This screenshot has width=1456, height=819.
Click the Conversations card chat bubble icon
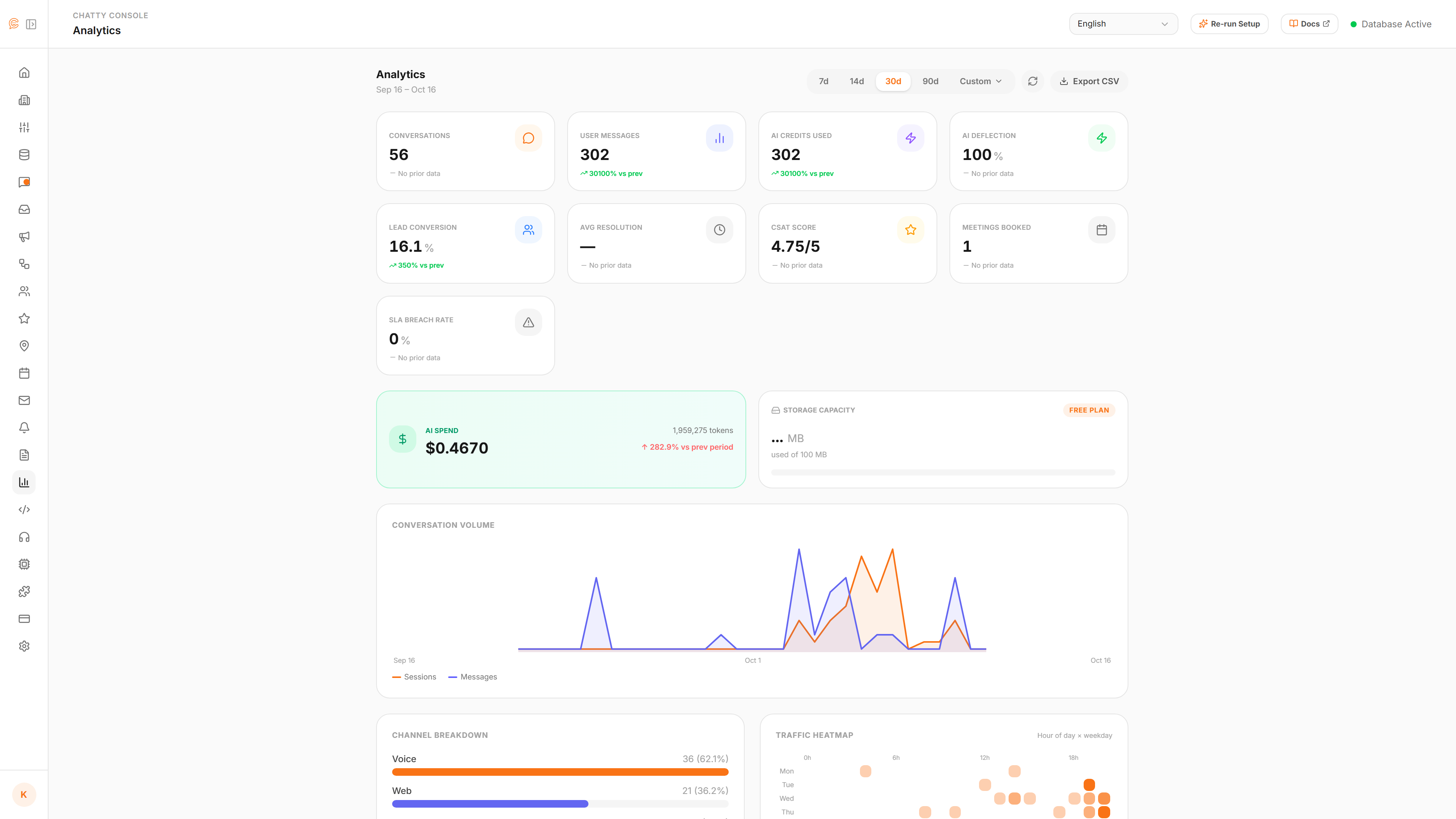click(x=529, y=138)
